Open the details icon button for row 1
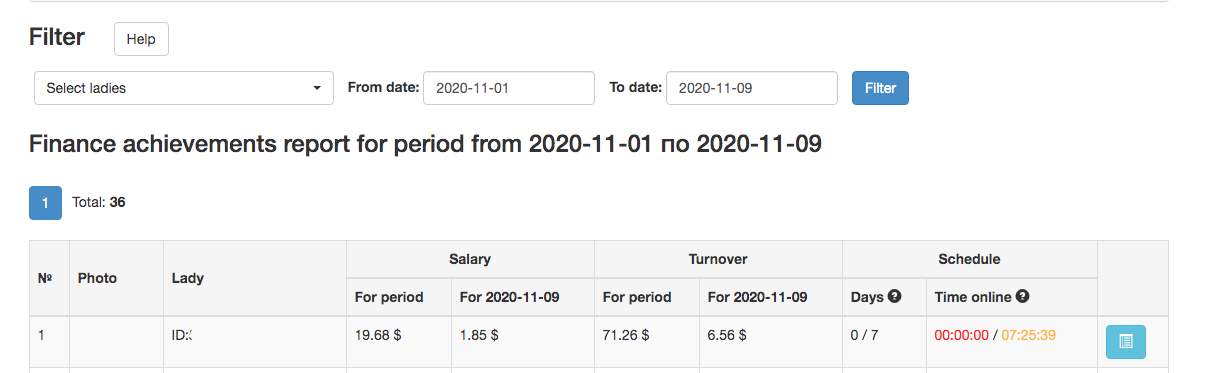The width and height of the screenshot is (1216, 373). [1126, 341]
